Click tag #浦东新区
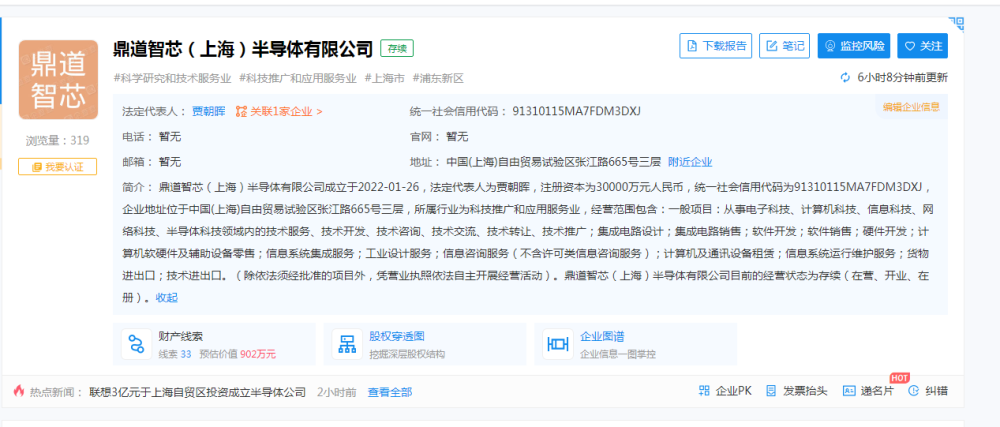This screenshot has width=1000, height=427. coord(438,78)
